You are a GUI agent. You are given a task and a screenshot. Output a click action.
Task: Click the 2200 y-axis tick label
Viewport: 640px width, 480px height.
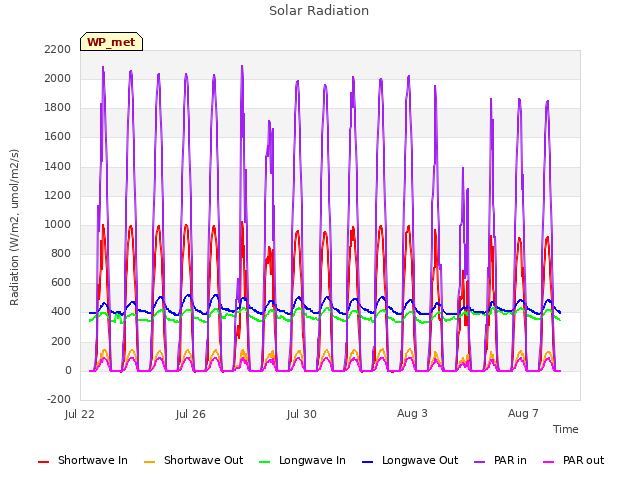[58, 49]
